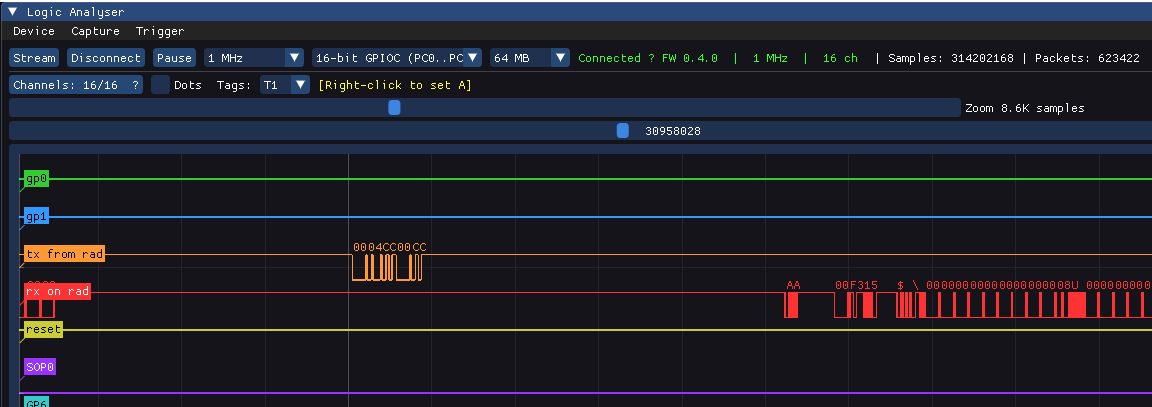Select the gp1 channel label
Image resolution: width=1152 pixels, height=407 pixels.
pos(35,217)
